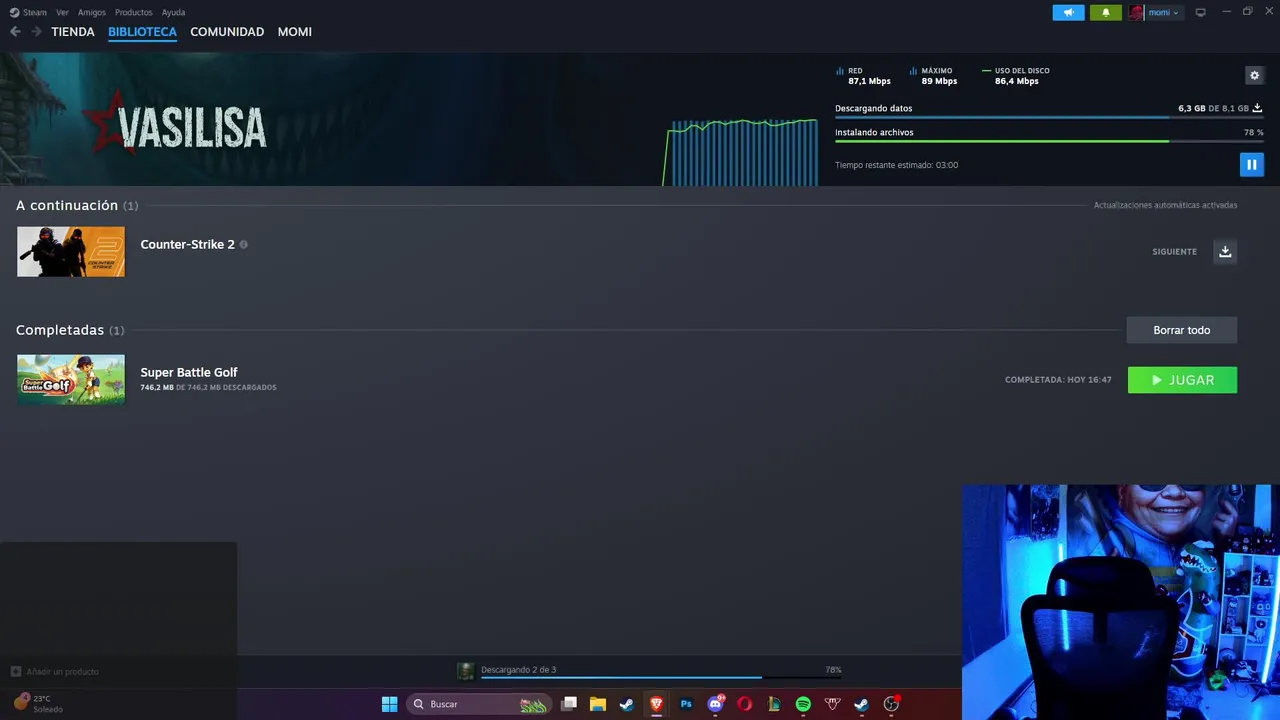Screen dimensions: 1280x720
Task: Open Brave browser from the taskbar
Action: click(x=656, y=704)
